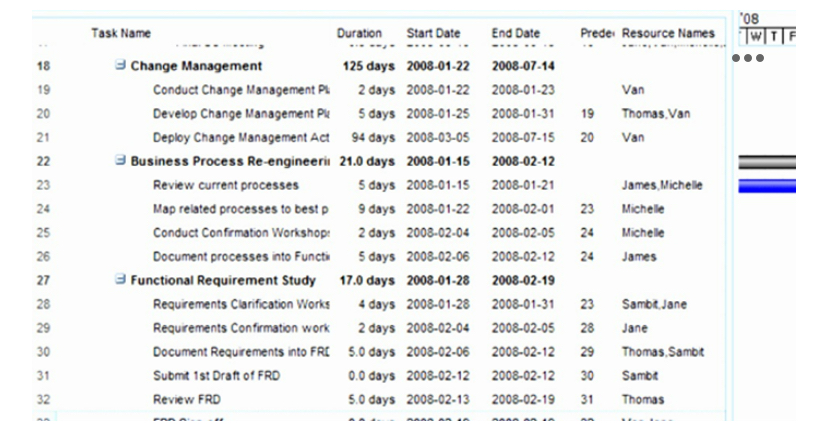Click predecessor 19 cell
828x431 pixels.
pyautogui.click(x=587, y=114)
